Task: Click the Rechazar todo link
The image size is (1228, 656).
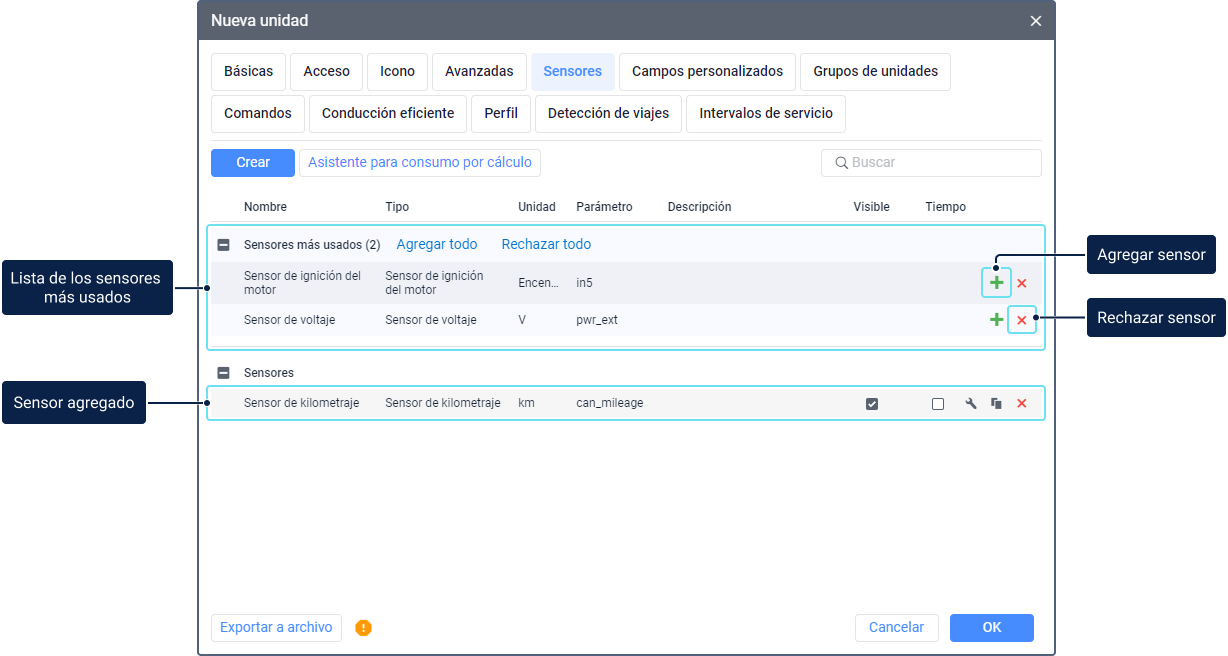Action: coord(546,245)
